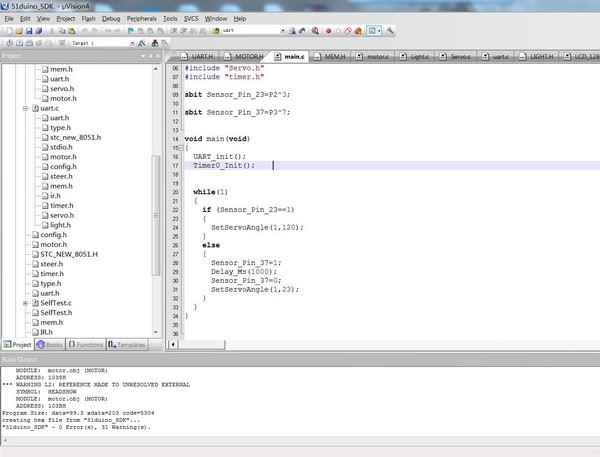Open the Flash menu
The width and height of the screenshot is (600, 457).
point(90,18)
